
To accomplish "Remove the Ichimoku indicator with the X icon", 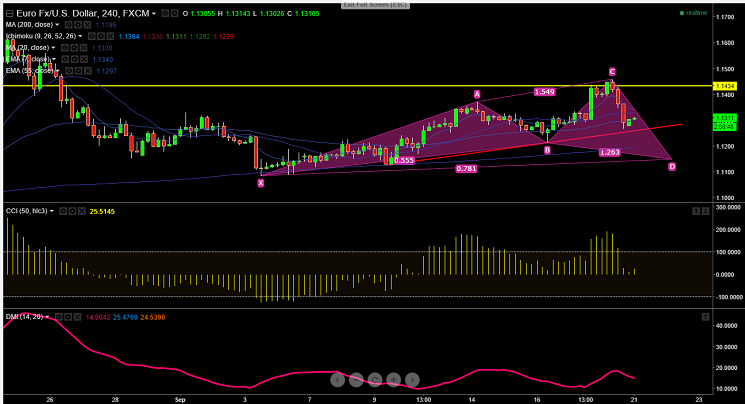I will (x=110, y=36).
